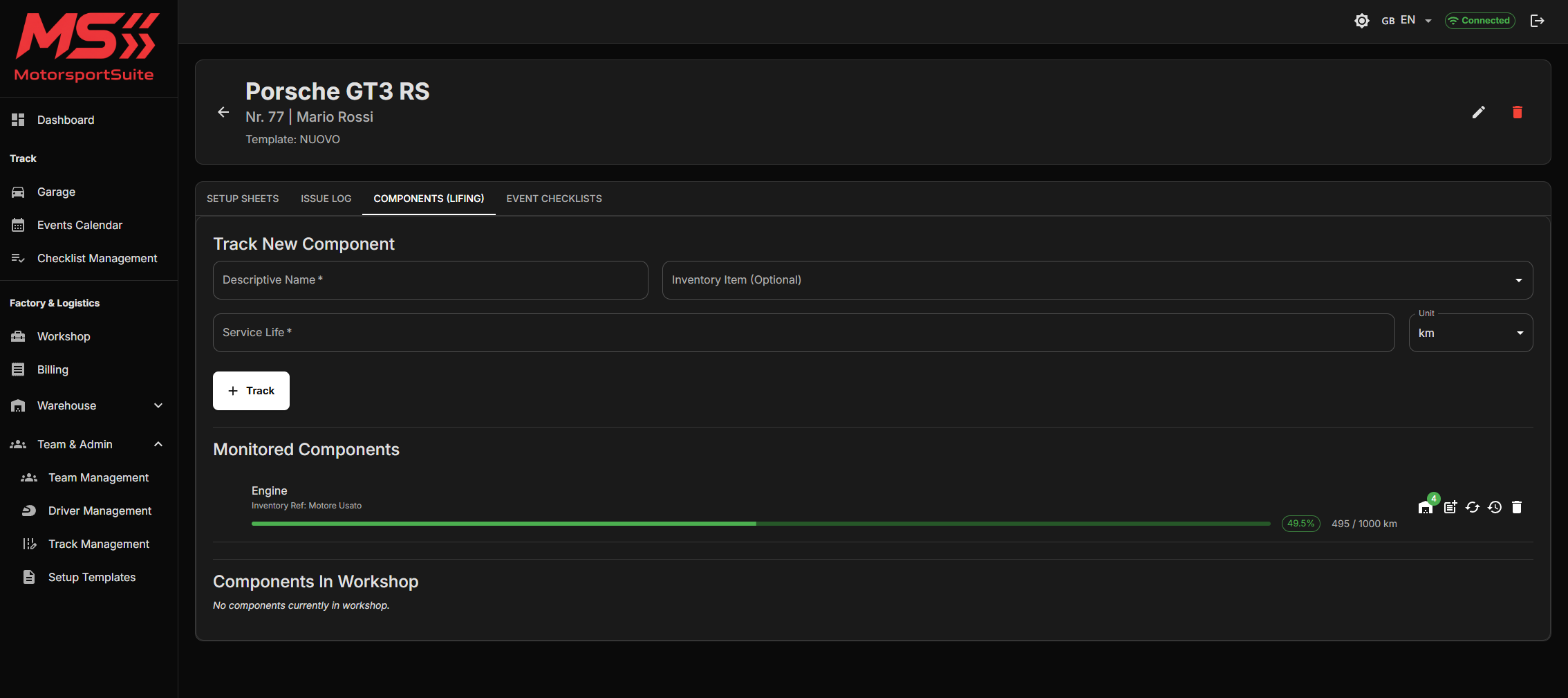The height and width of the screenshot is (698, 1568).
Task: Switch to the Issue Log tab
Action: pyautogui.click(x=326, y=199)
